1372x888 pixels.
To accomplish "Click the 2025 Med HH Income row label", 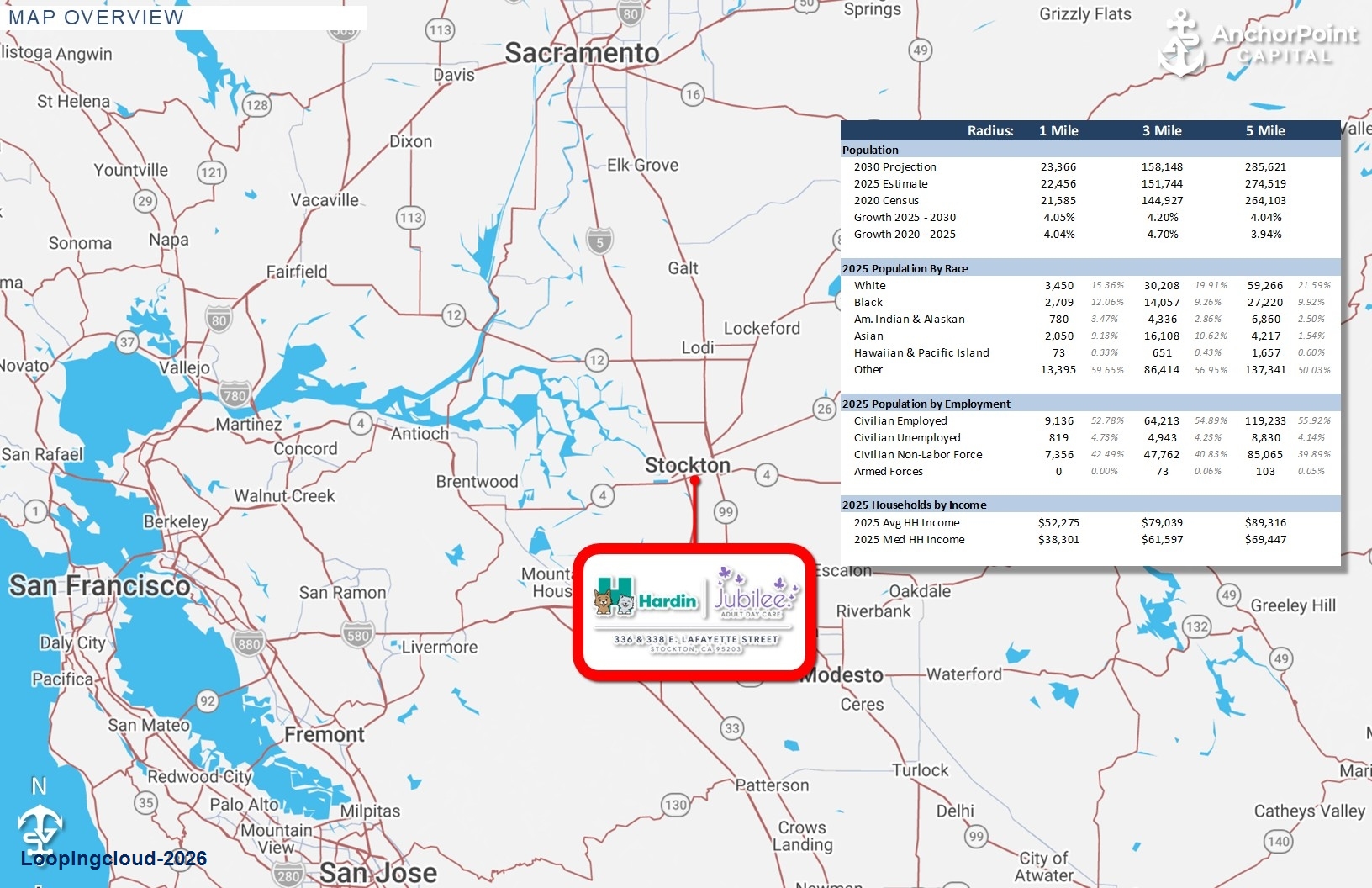I will point(909,539).
